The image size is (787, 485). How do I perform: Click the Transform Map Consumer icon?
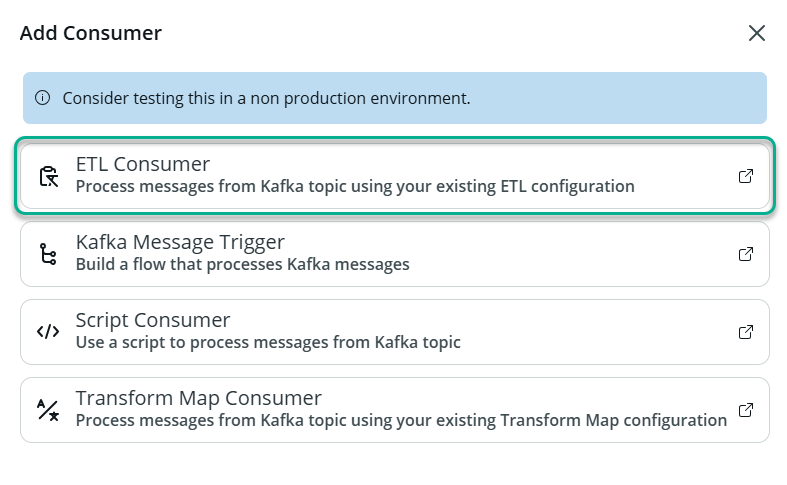(x=48, y=410)
